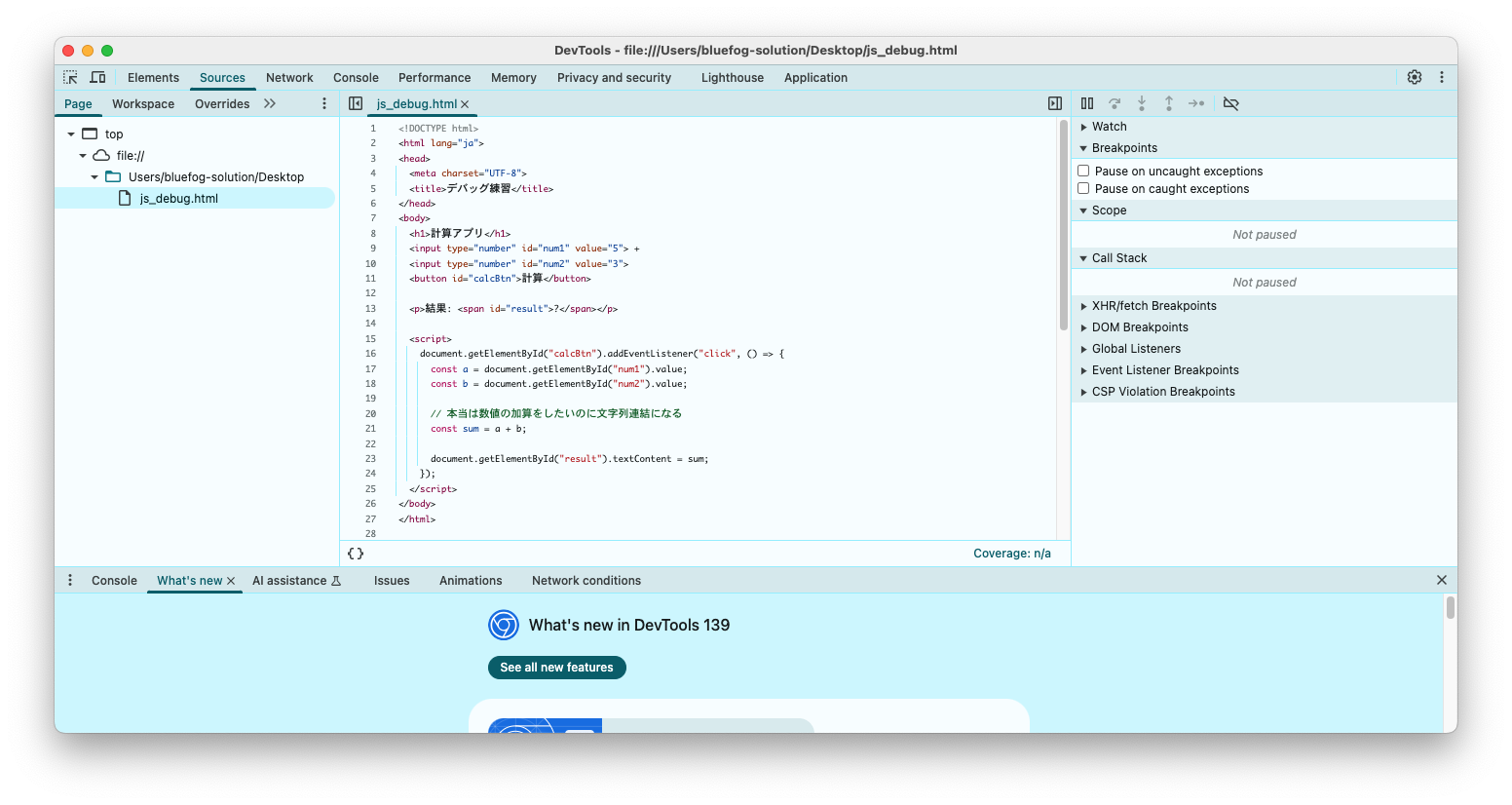This screenshot has height=805, width=1512.
Task: Click the line 21 number gutter
Action: (x=370, y=429)
